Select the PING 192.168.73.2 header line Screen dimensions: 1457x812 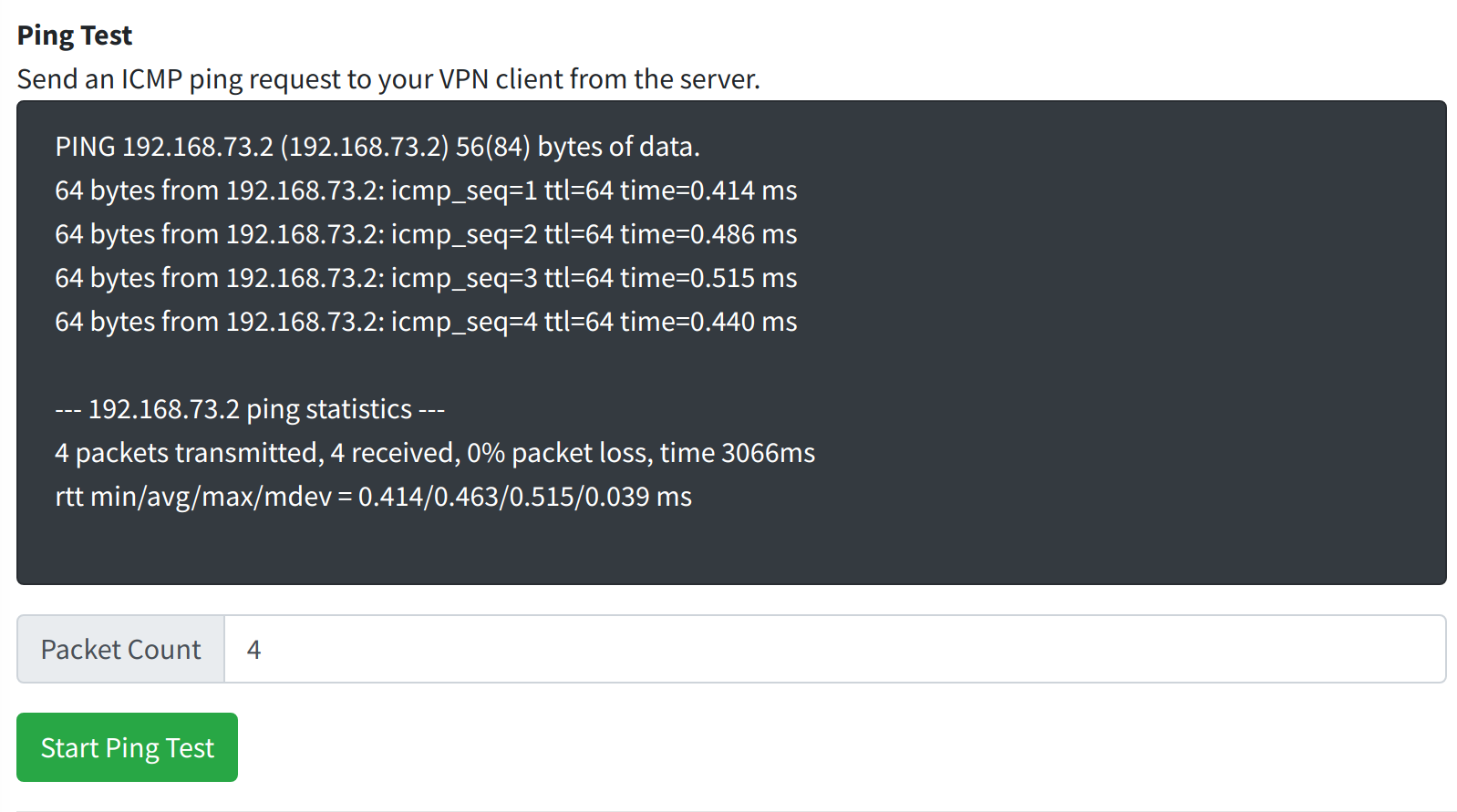click(377, 146)
